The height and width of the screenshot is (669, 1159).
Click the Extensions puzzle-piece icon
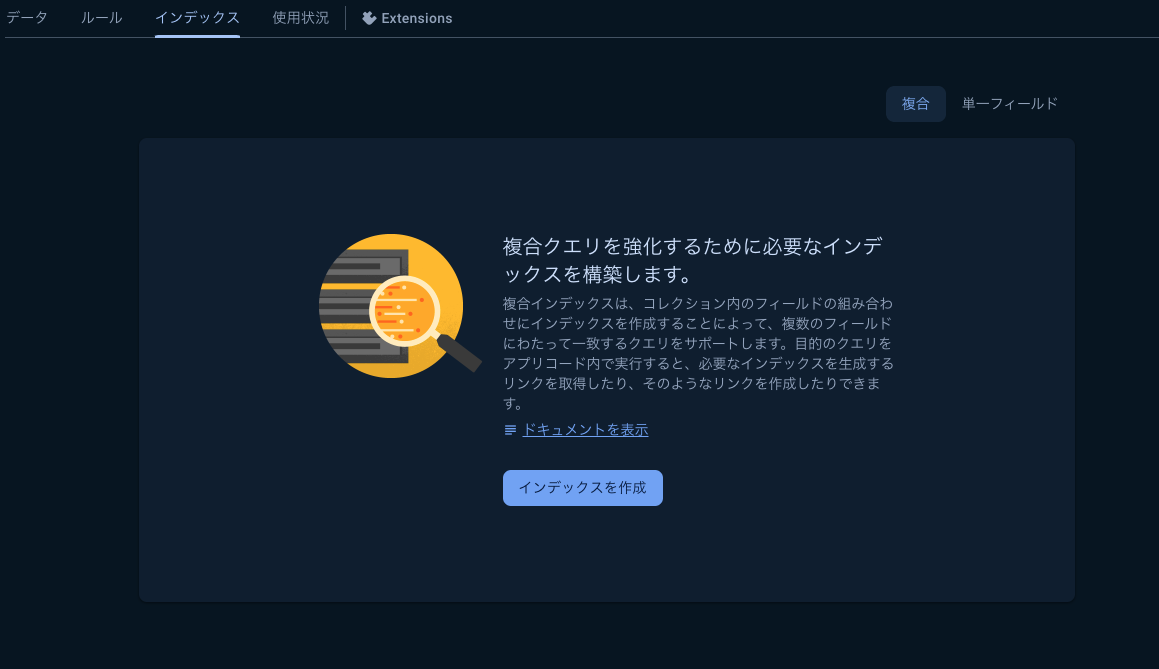[368, 17]
